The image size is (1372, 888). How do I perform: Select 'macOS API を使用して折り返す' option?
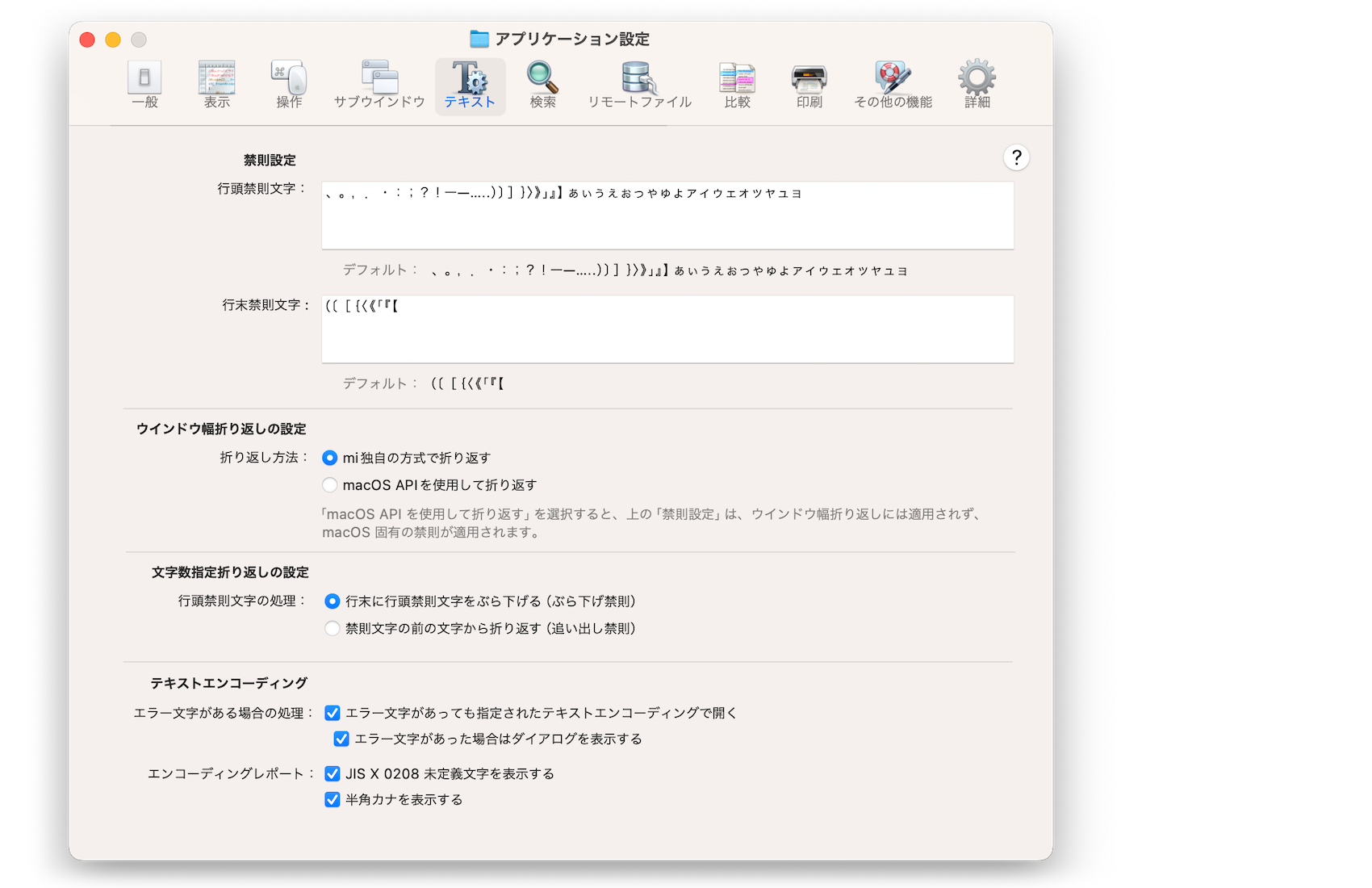(x=330, y=485)
